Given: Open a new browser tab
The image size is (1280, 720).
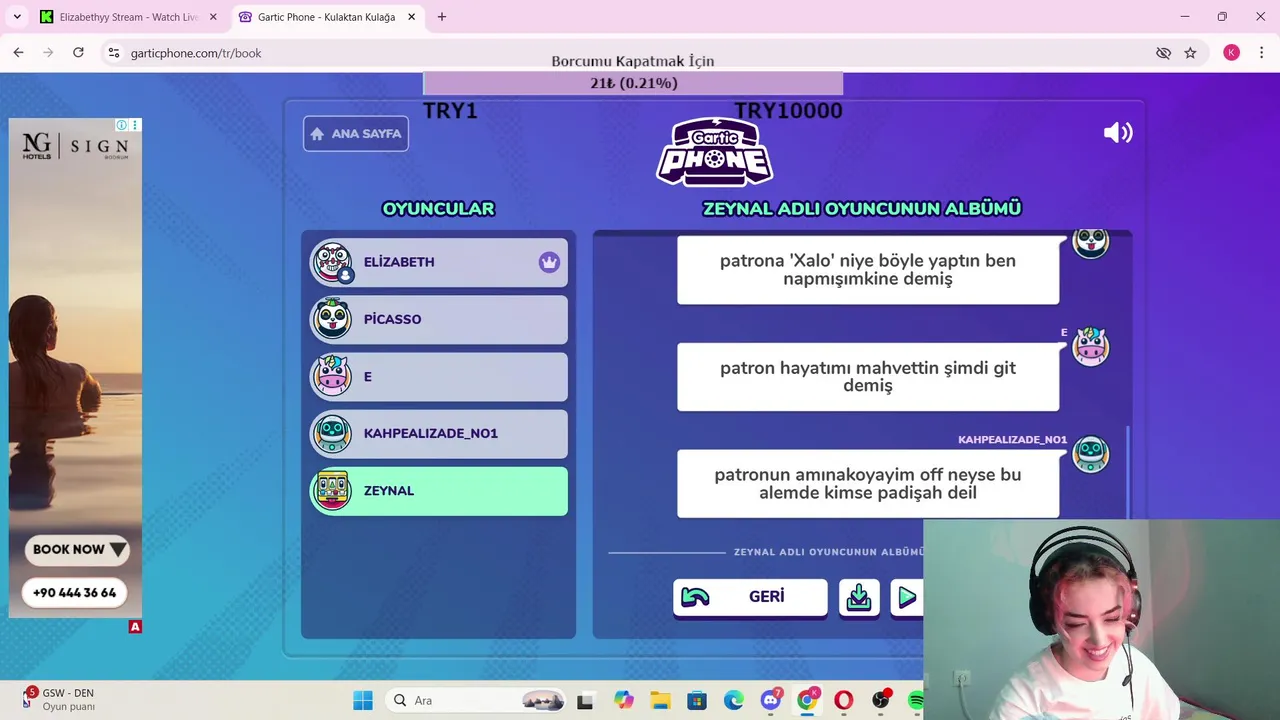Looking at the screenshot, I should pos(442,17).
